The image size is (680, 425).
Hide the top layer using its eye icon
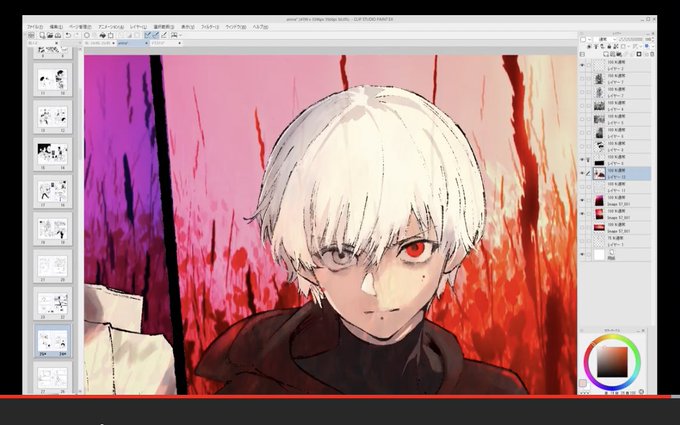(x=582, y=65)
